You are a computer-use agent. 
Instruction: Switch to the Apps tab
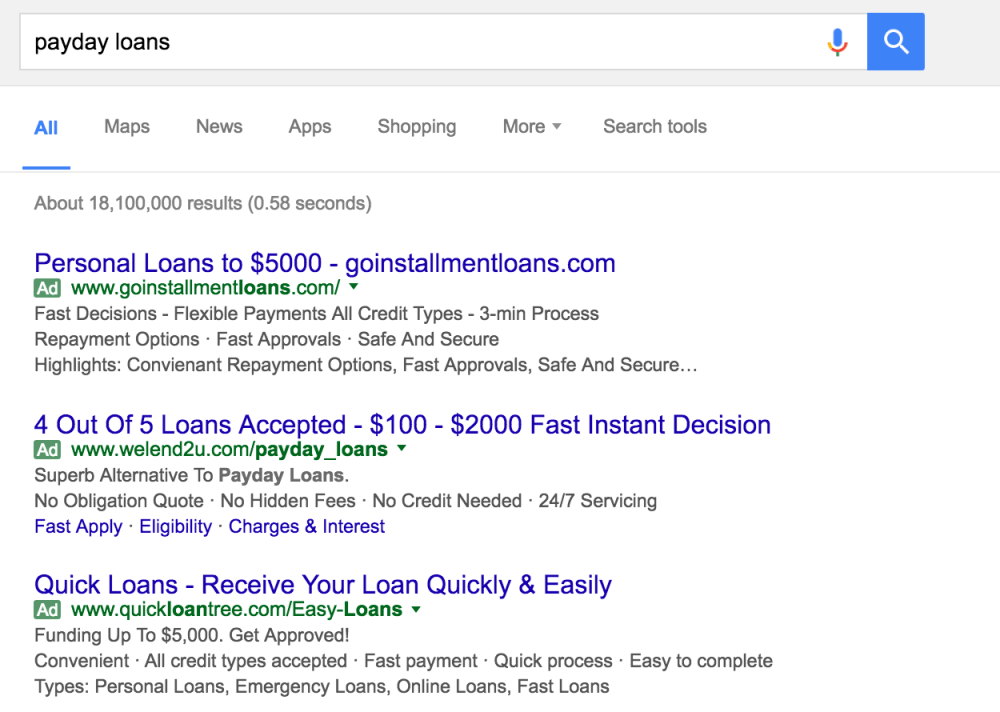pyautogui.click(x=310, y=127)
